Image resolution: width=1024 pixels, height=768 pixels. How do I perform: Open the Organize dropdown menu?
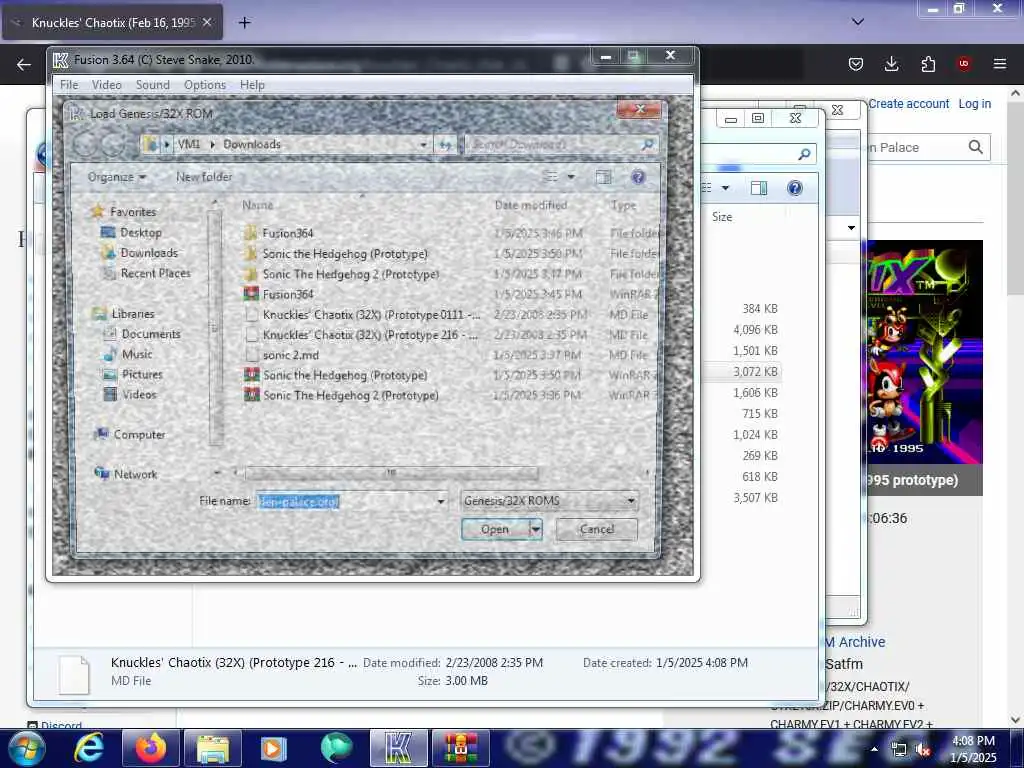117,177
